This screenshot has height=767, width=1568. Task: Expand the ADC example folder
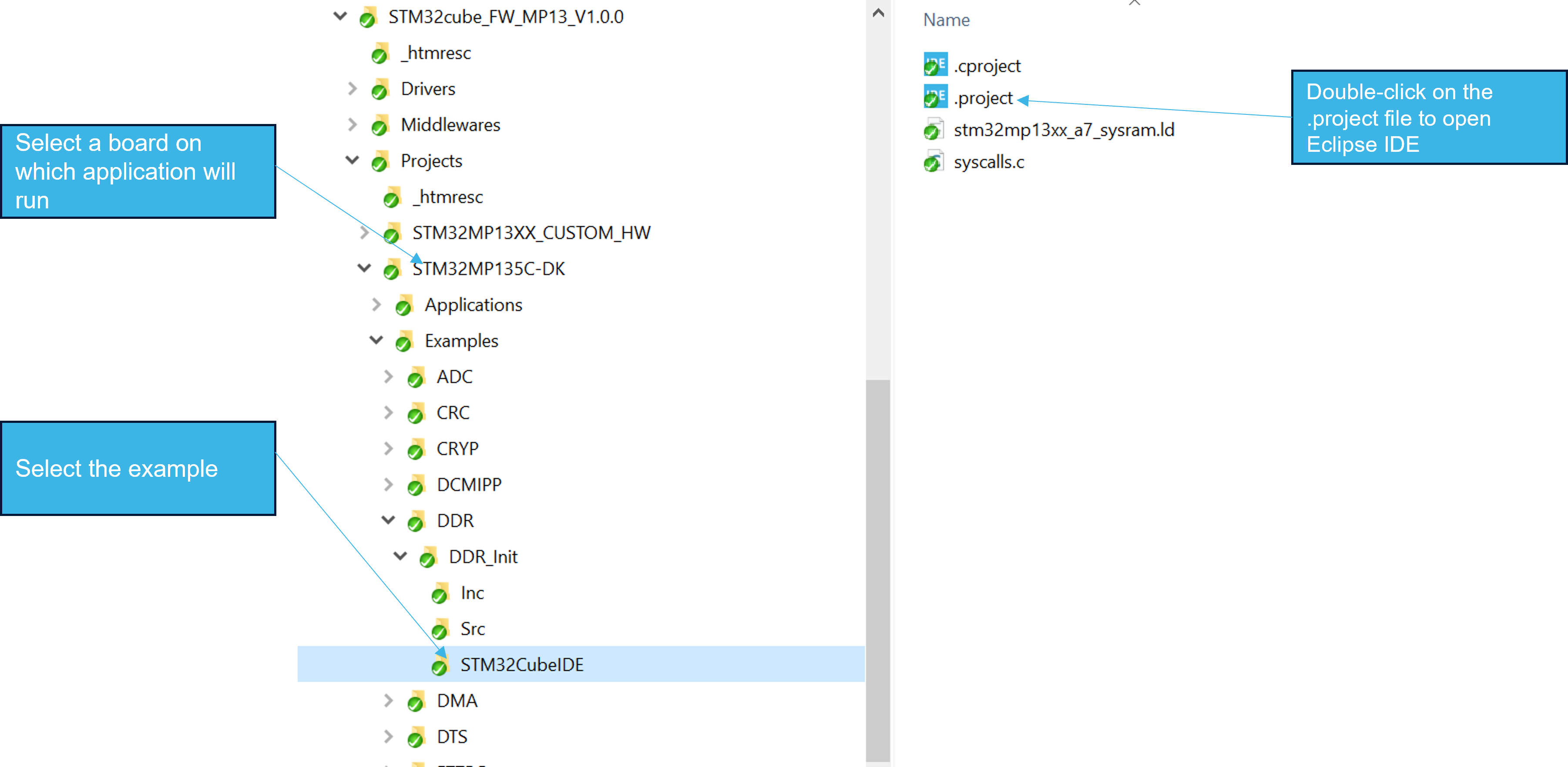click(388, 376)
